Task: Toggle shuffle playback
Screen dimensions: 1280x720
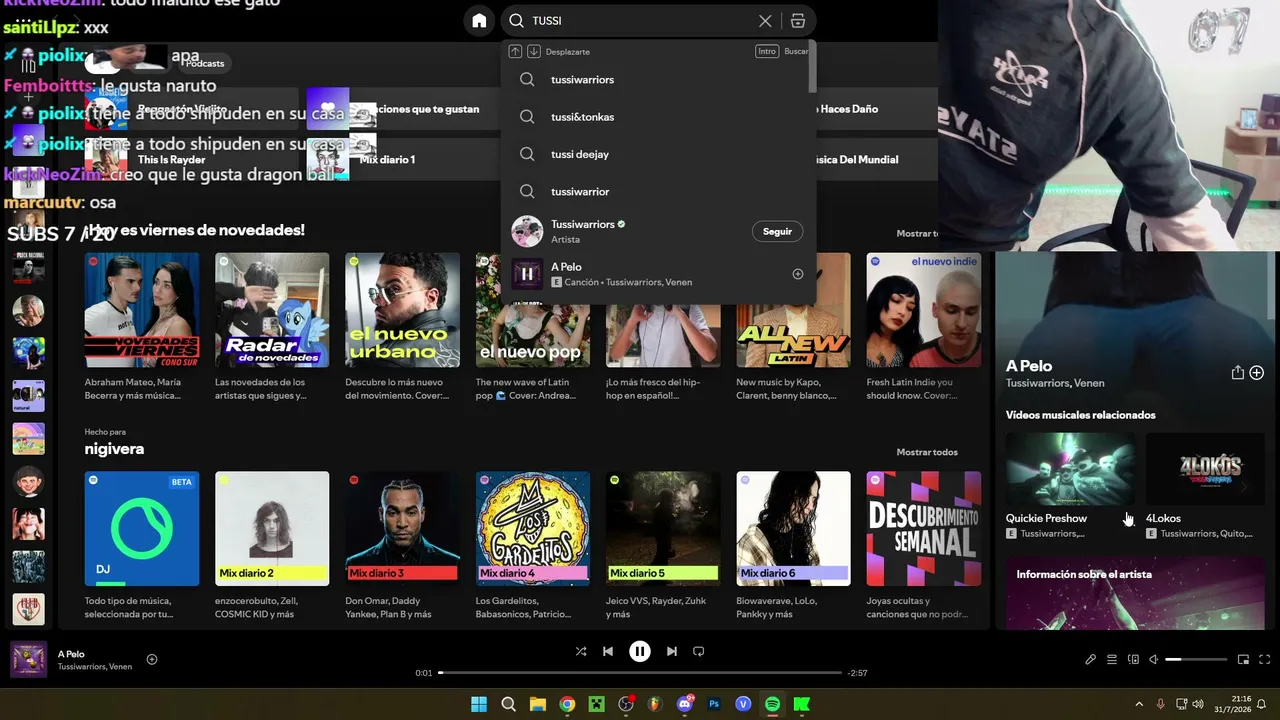Action: [581, 651]
